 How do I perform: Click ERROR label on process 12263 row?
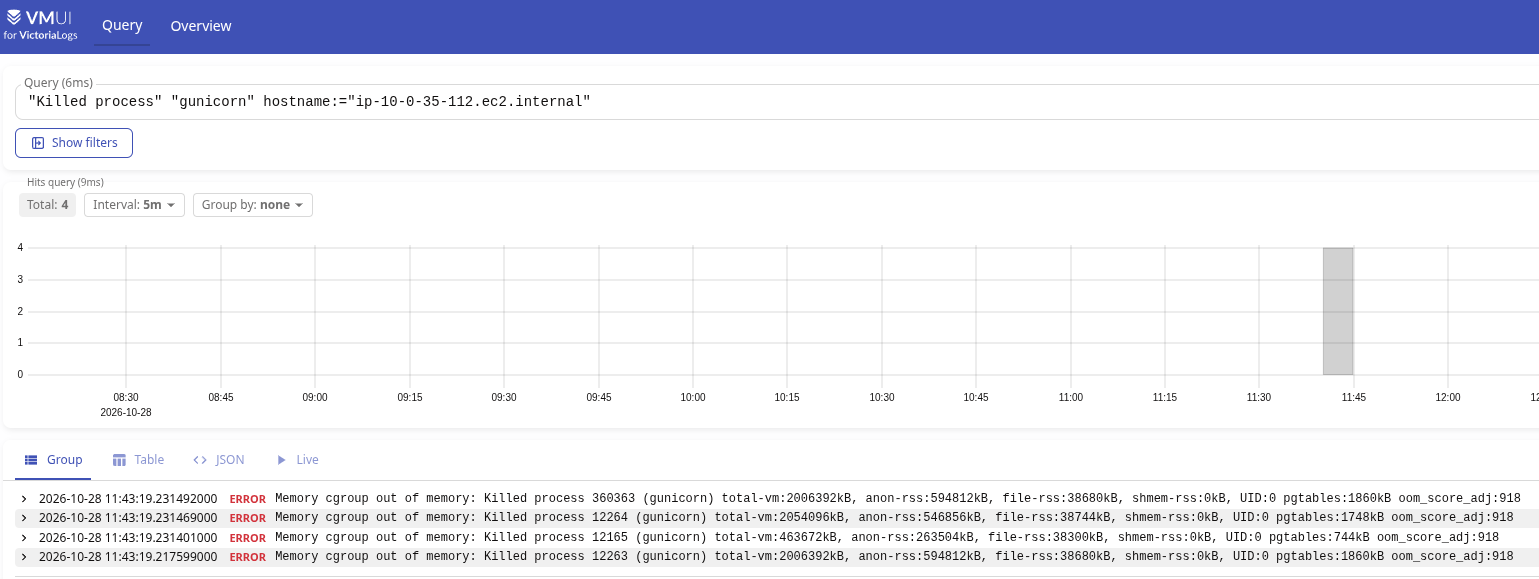[x=248, y=557]
